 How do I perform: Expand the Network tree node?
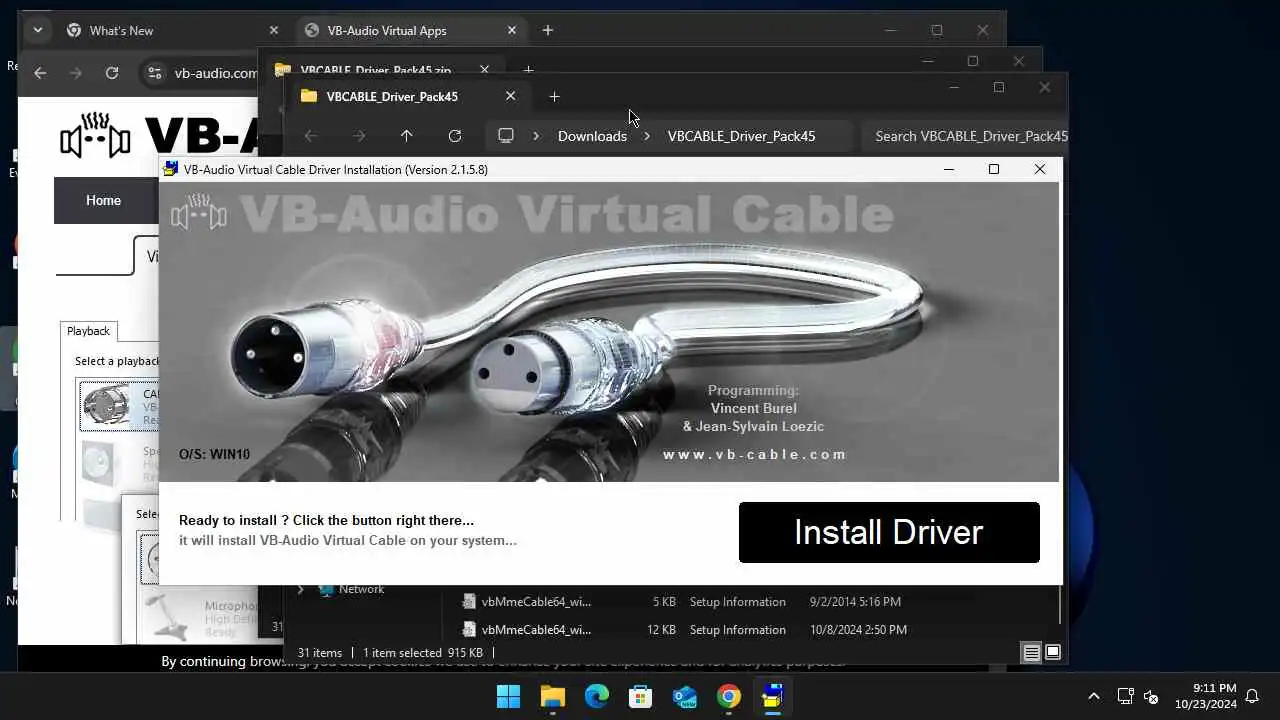300,590
